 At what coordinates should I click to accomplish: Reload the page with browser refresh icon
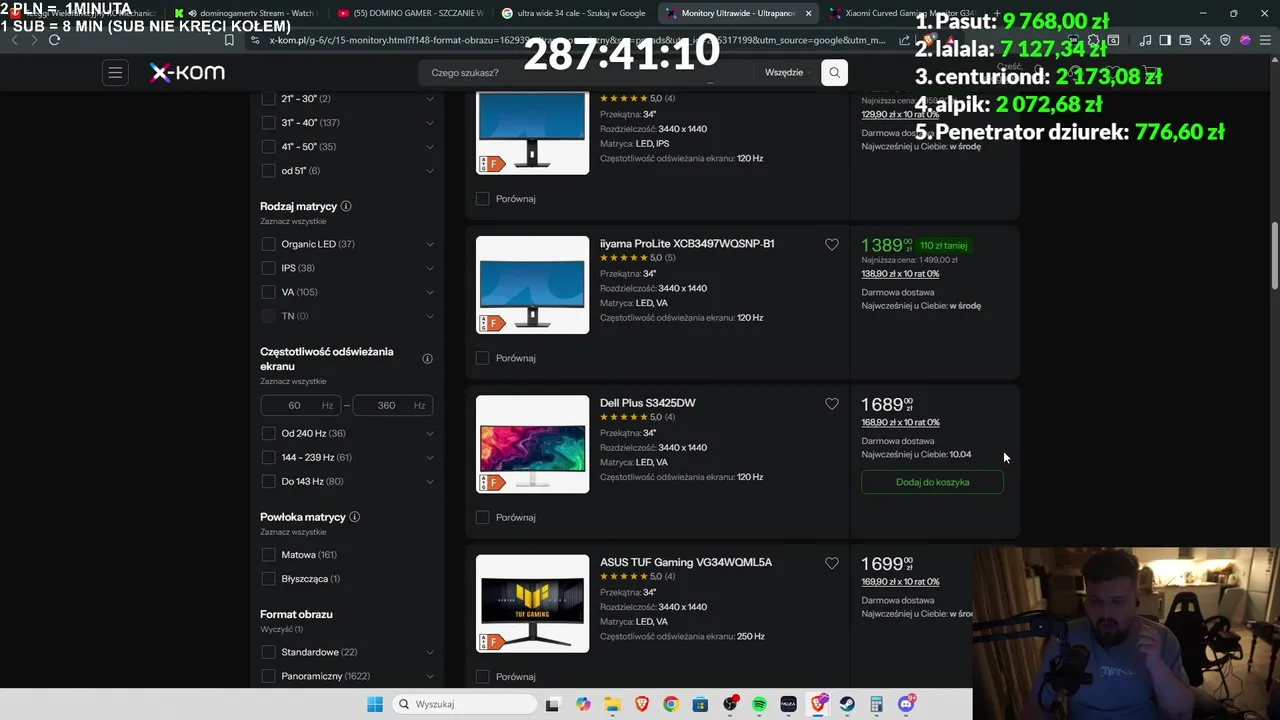click(x=54, y=40)
